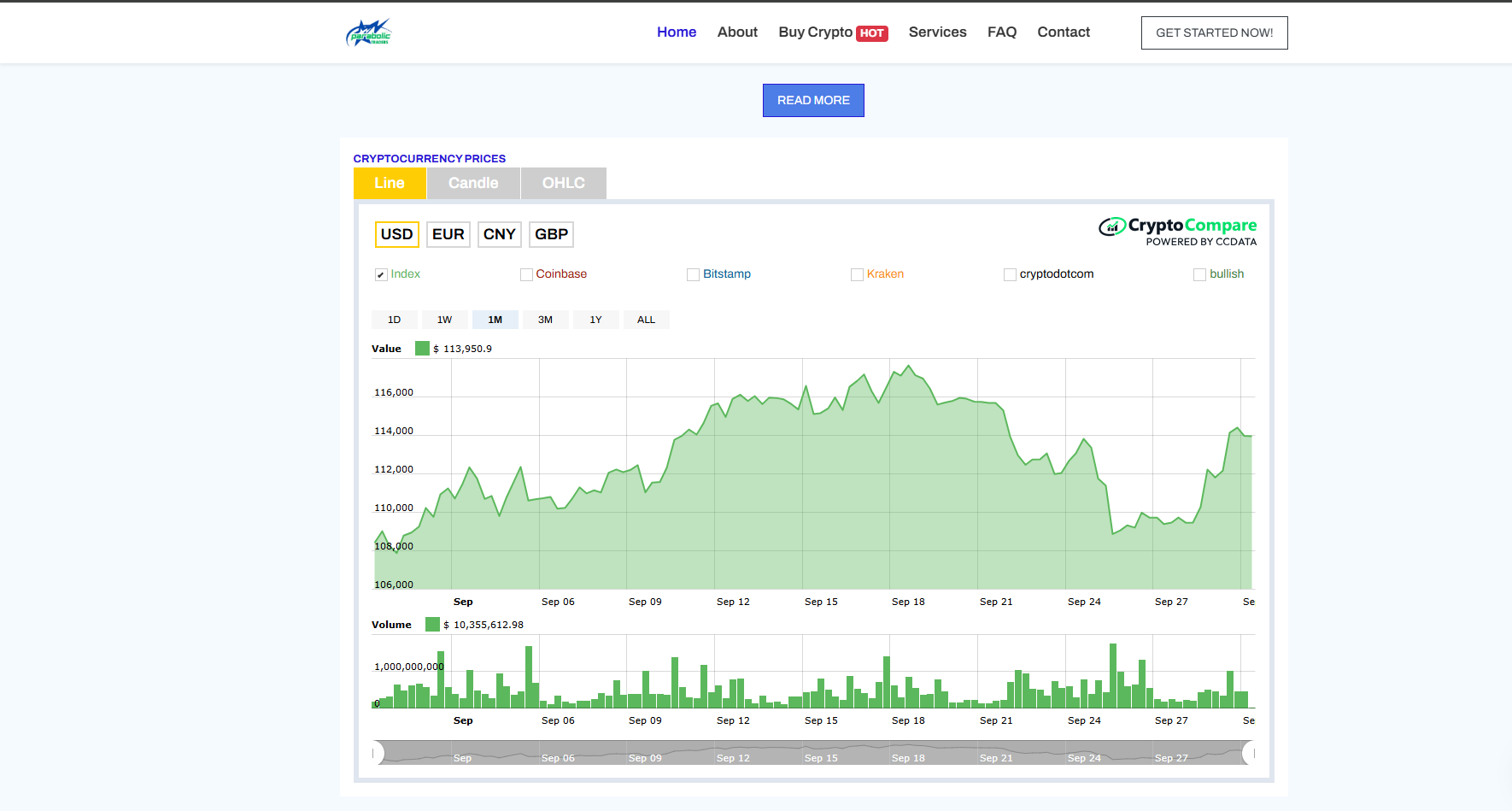Click the Parabolic Traders logo
This screenshot has height=811, width=1512.
tap(369, 32)
